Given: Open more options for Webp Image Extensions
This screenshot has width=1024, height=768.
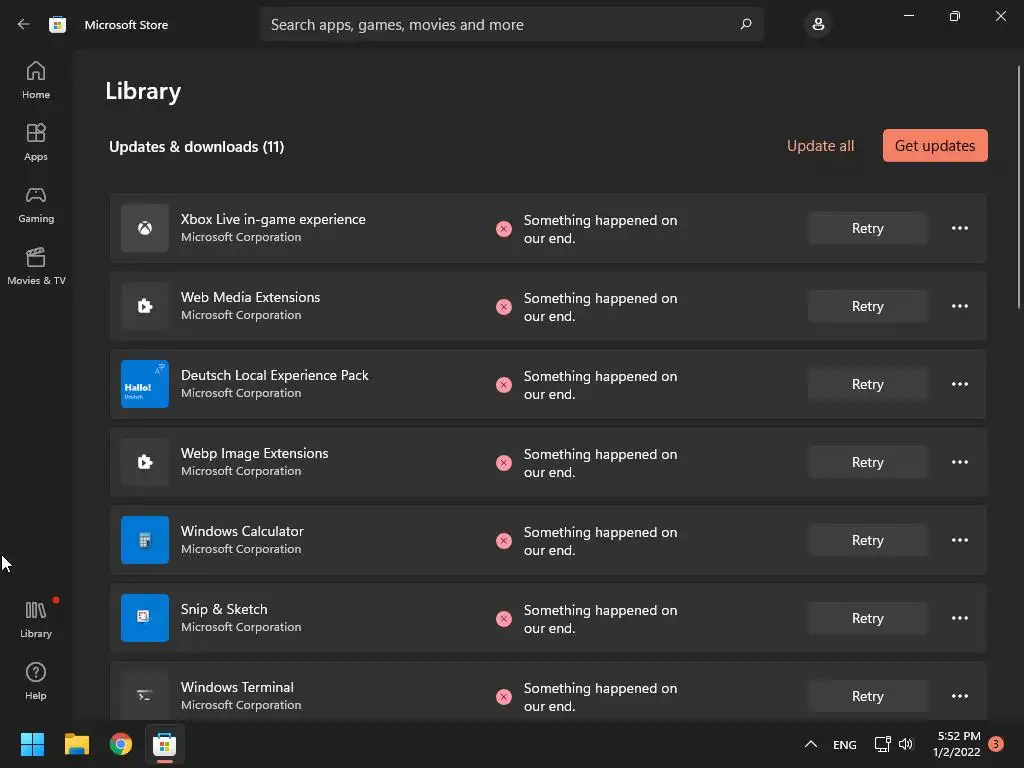Looking at the screenshot, I should point(959,462).
